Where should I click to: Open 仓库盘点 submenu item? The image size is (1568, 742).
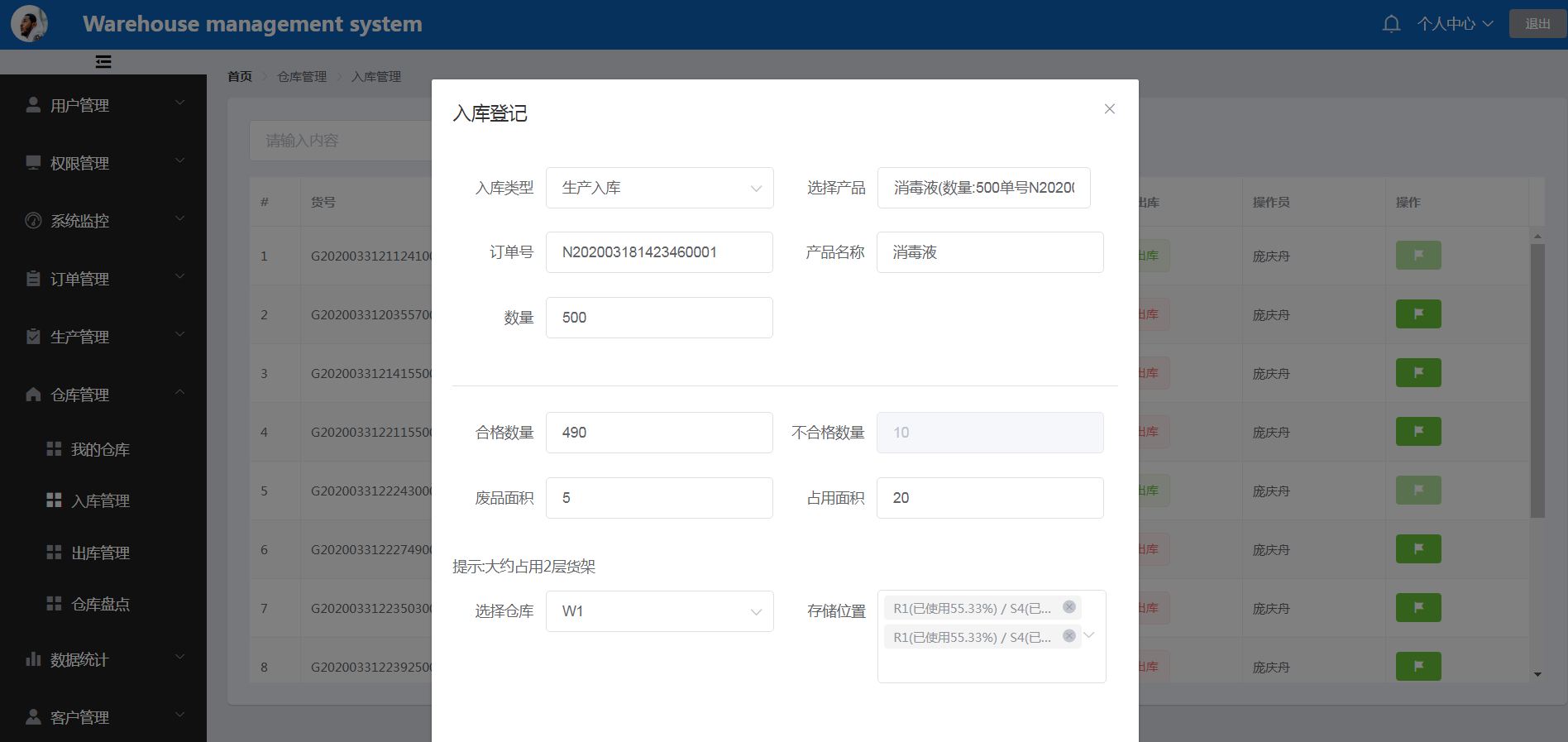(x=103, y=604)
